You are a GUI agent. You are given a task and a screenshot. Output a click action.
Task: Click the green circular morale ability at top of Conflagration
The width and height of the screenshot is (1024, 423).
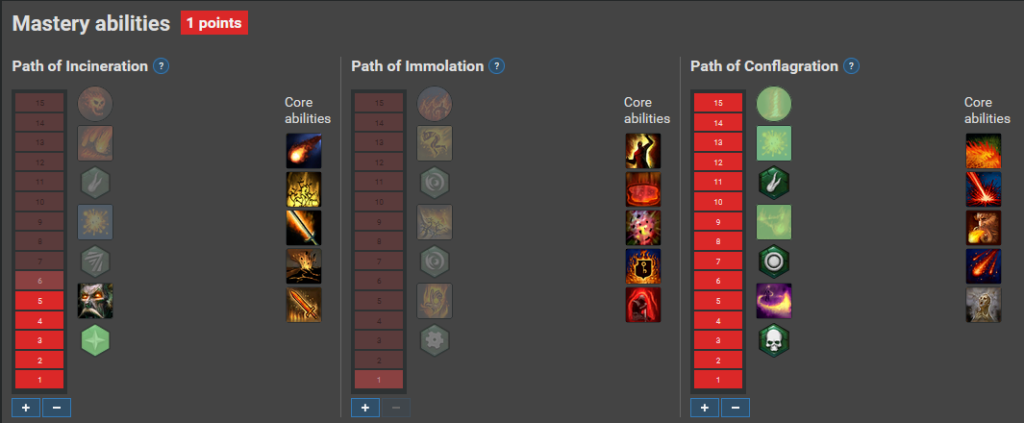coord(774,104)
